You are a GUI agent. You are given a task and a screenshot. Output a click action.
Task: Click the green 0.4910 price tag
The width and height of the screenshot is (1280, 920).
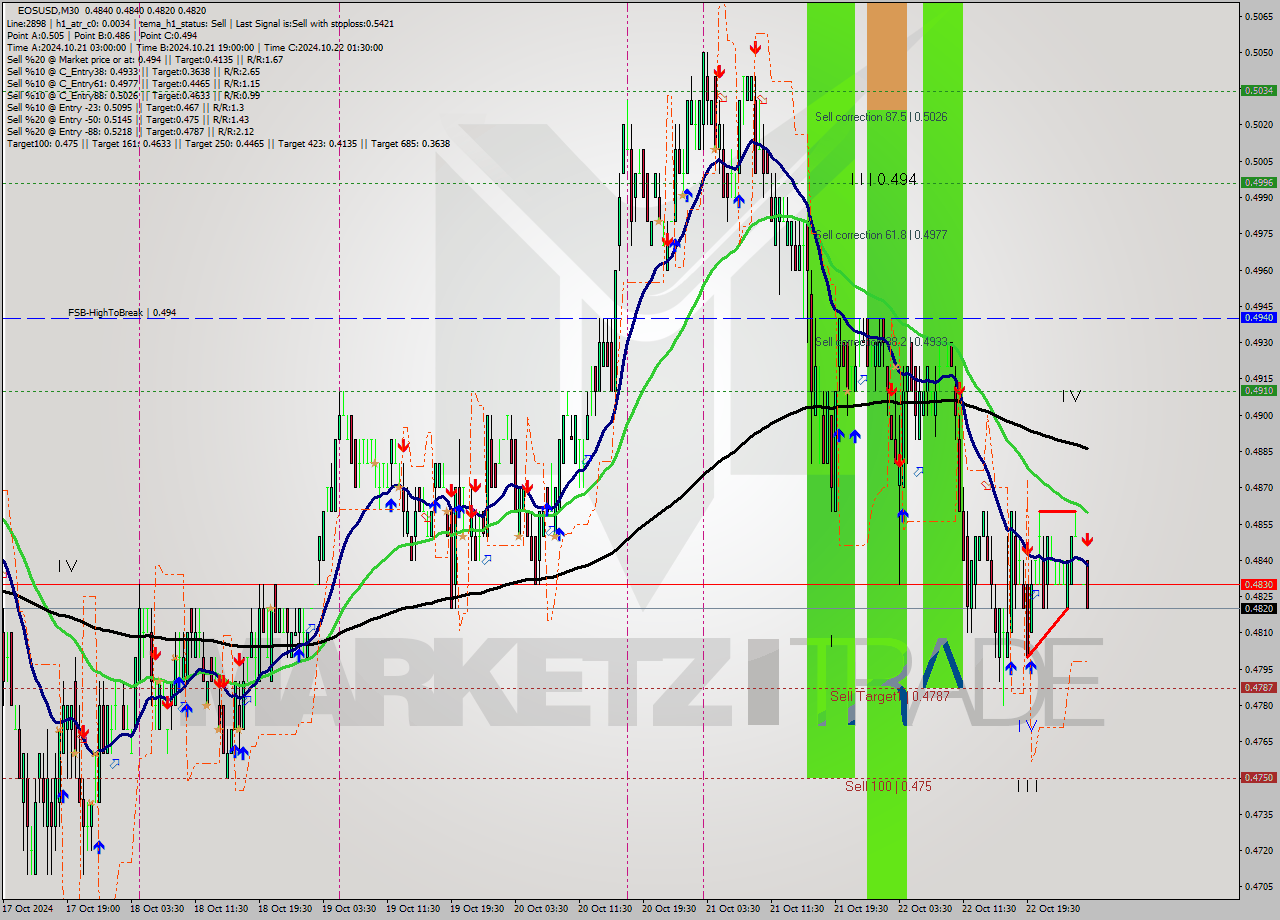(1258, 390)
